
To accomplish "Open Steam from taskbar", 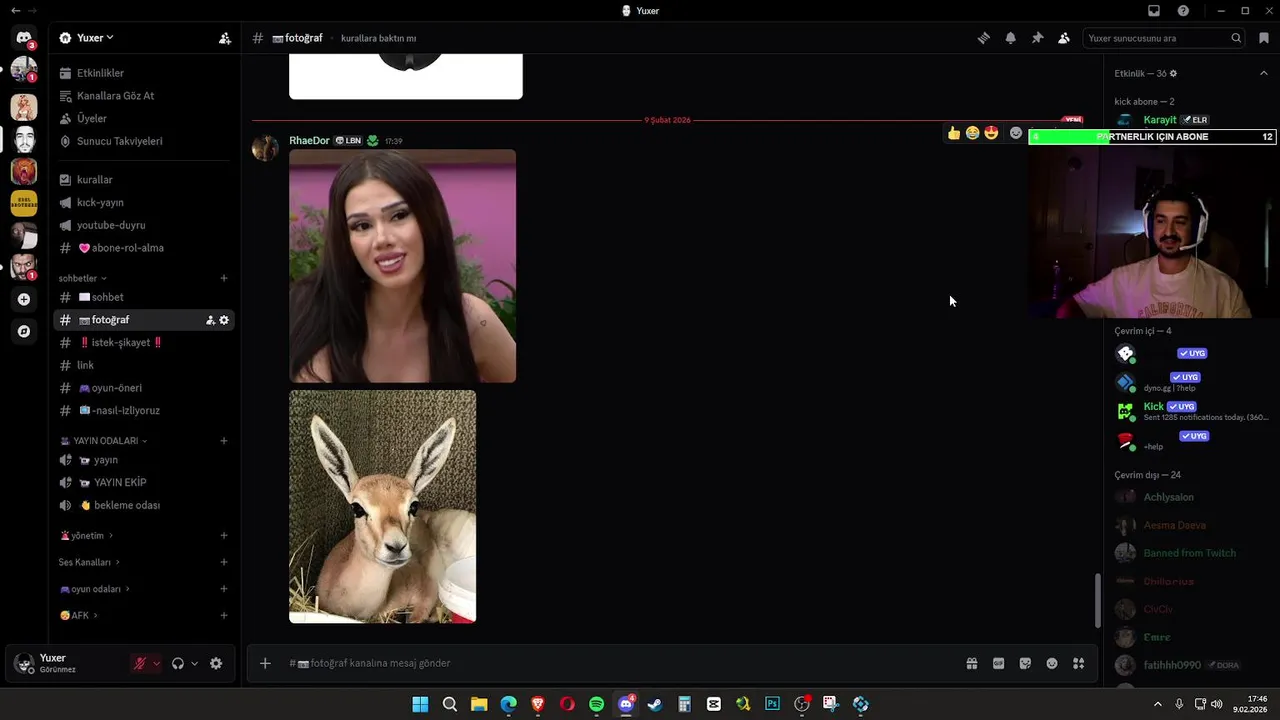I will pos(655,704).
